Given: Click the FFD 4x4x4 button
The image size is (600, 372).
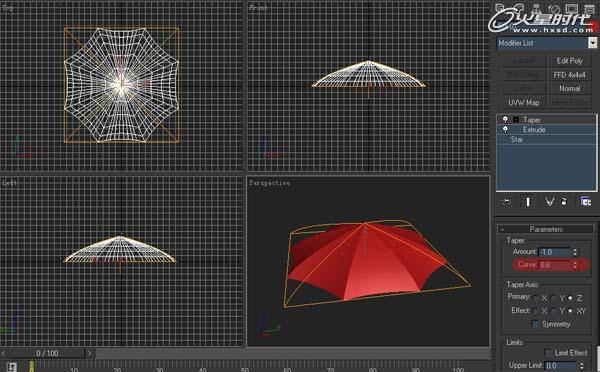Looking at the screenshot, I should click(x=569, y=75).
